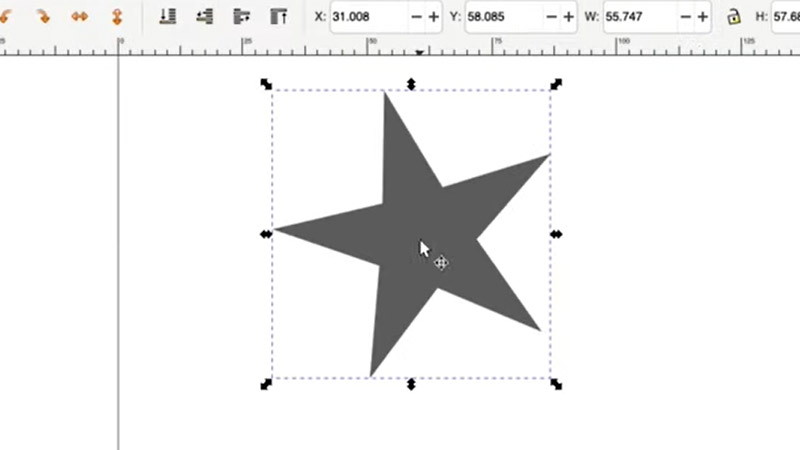Flip the selected object horizontally
Viewport: 800px width, 450px height.
(80, 16)
